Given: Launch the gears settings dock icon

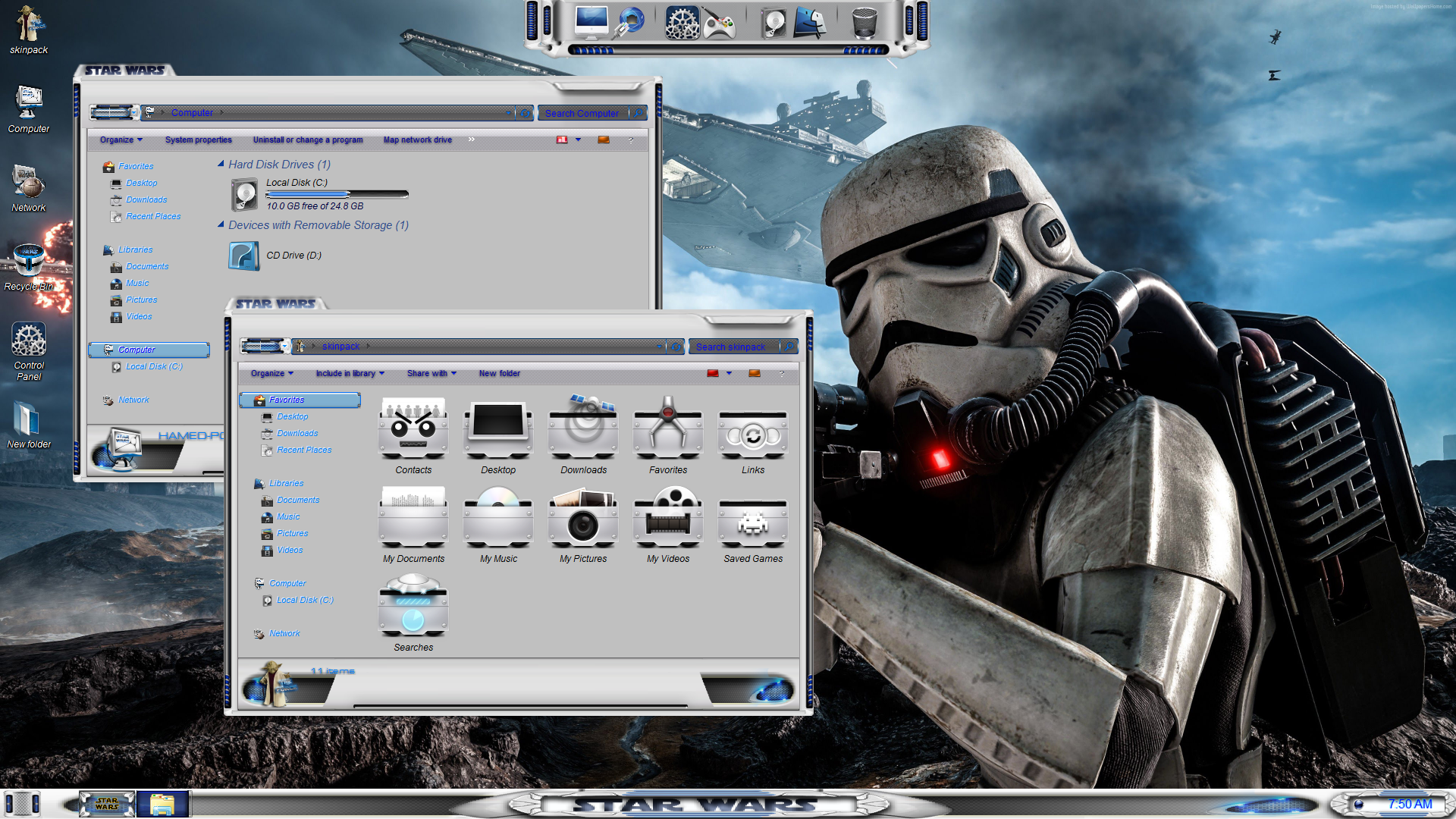Looking at the screenshot, I should (x=681, y=23).
